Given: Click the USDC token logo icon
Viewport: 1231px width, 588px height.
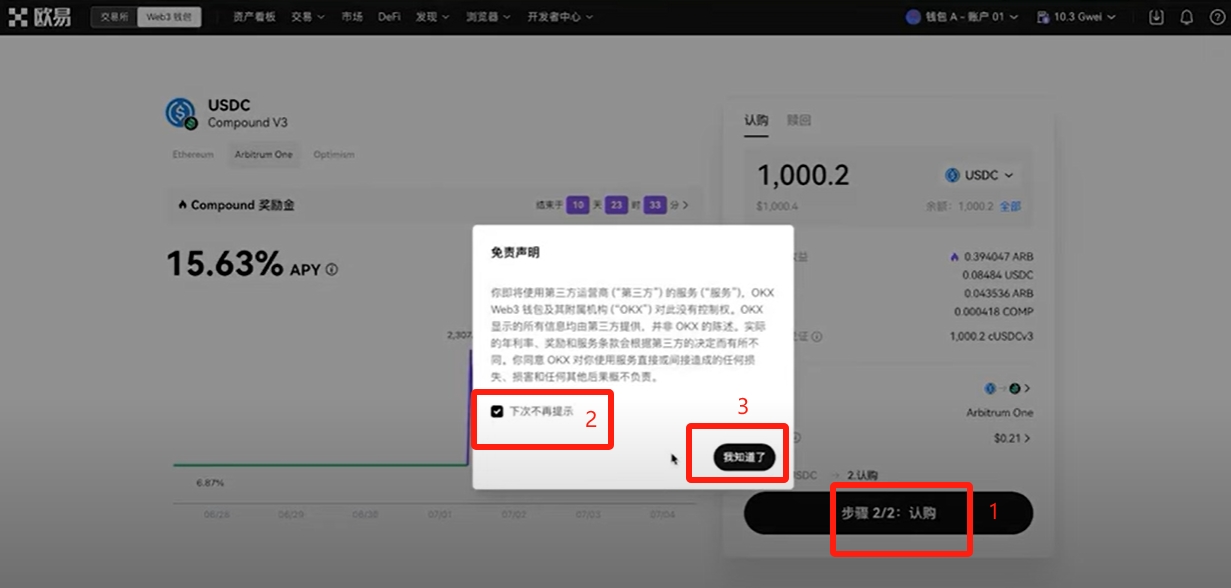Looking at the screenshot, I should [181, 113].
